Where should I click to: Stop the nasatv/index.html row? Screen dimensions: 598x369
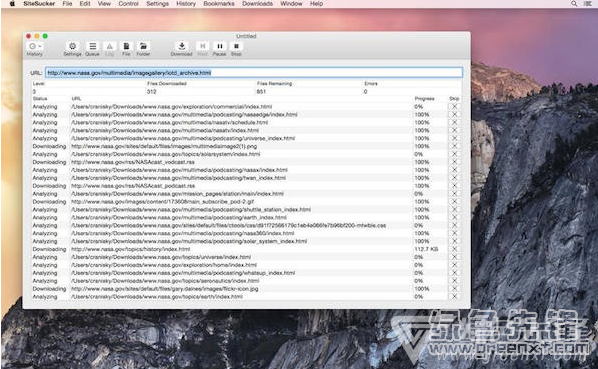click(x=454, y=130)
